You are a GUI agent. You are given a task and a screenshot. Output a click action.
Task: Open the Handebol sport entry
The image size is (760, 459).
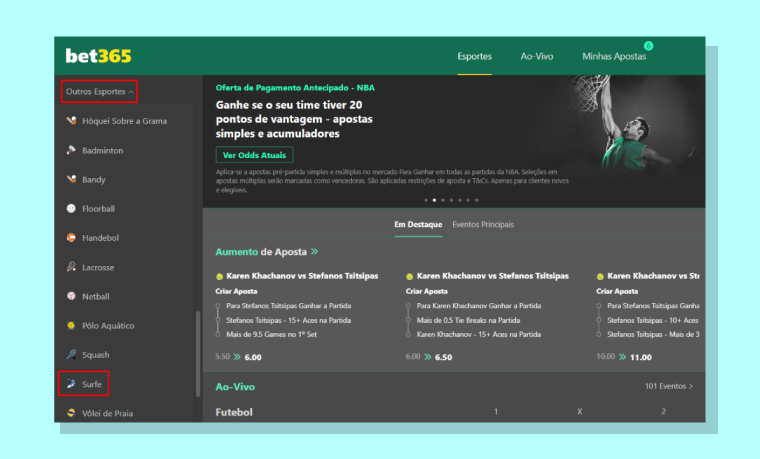point(100,238)
